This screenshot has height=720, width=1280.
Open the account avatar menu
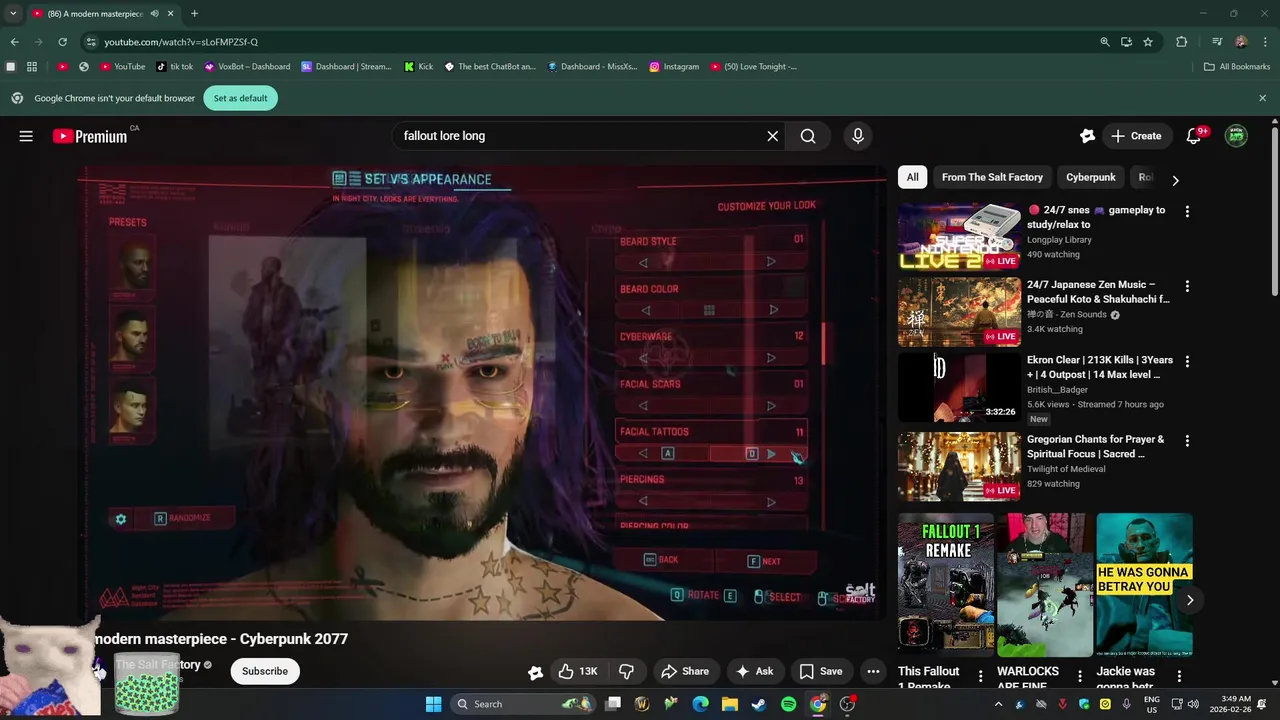point(1236,136)
